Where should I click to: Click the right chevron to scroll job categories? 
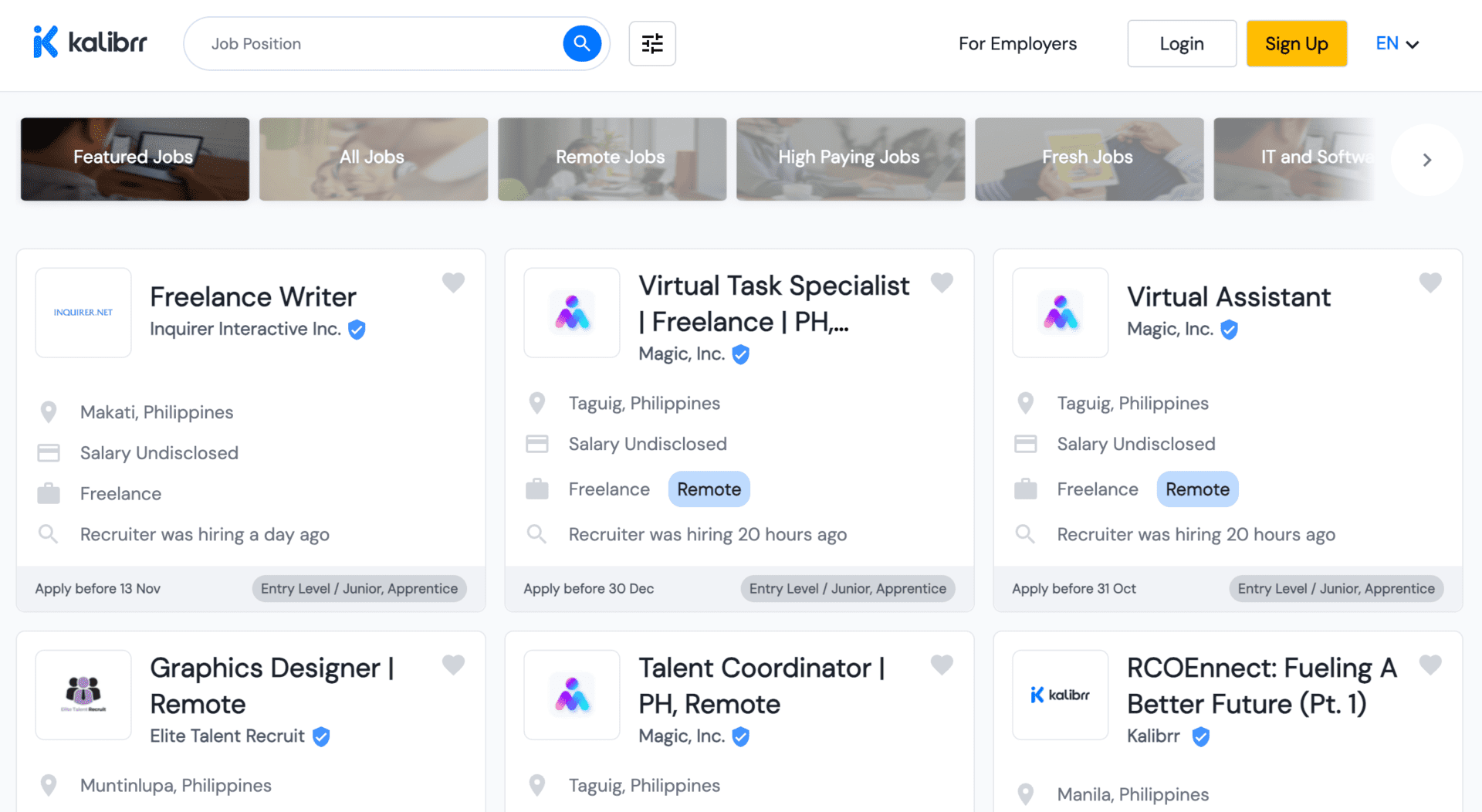[1426, 159]
